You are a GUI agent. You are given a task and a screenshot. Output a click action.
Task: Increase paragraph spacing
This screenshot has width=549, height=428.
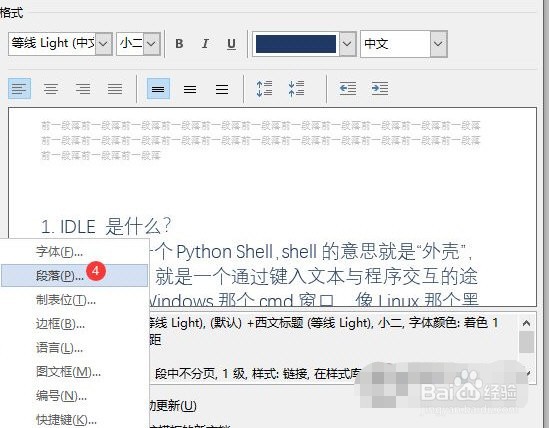click(264, 89)
